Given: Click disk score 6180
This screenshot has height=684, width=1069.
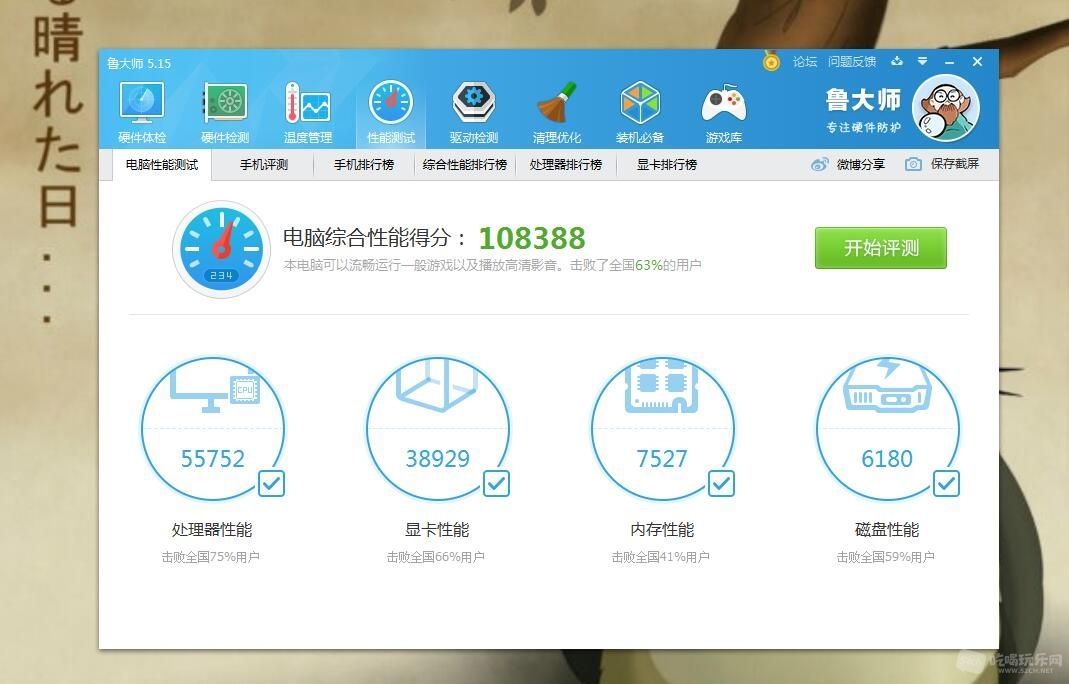Looking at the screenshot, I should pyautogui.click(x=887, y=458).
